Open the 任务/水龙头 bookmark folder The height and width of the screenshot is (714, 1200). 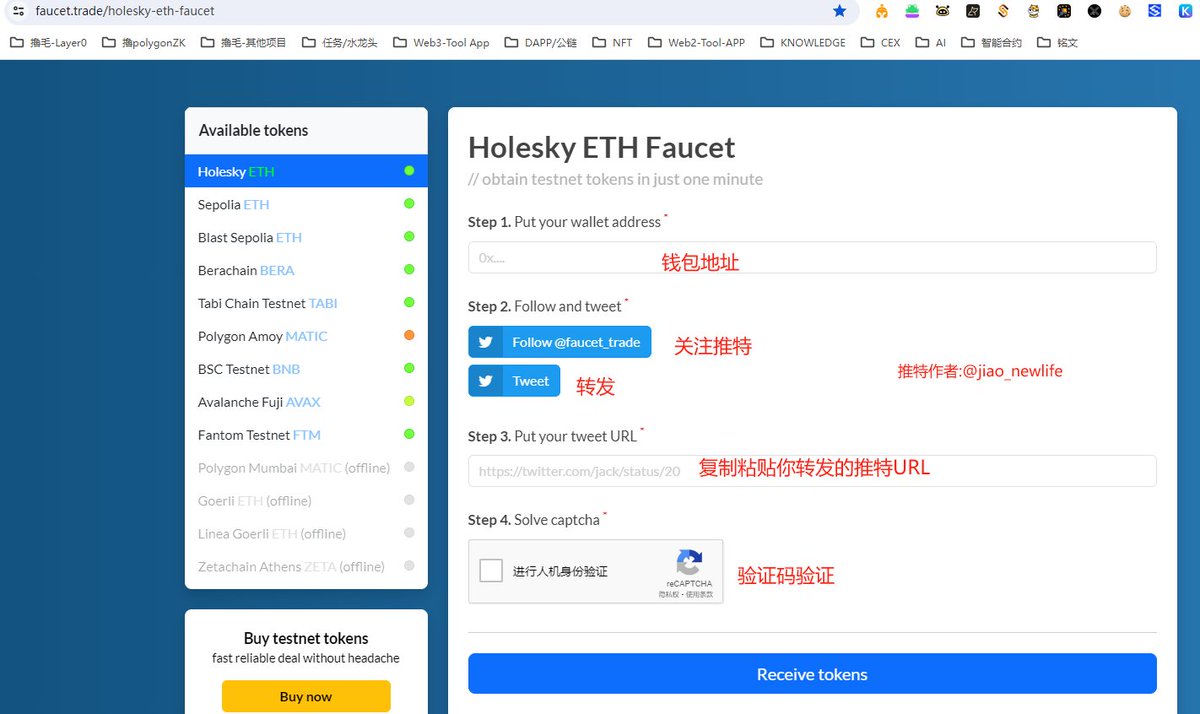[x=339, y=43]
